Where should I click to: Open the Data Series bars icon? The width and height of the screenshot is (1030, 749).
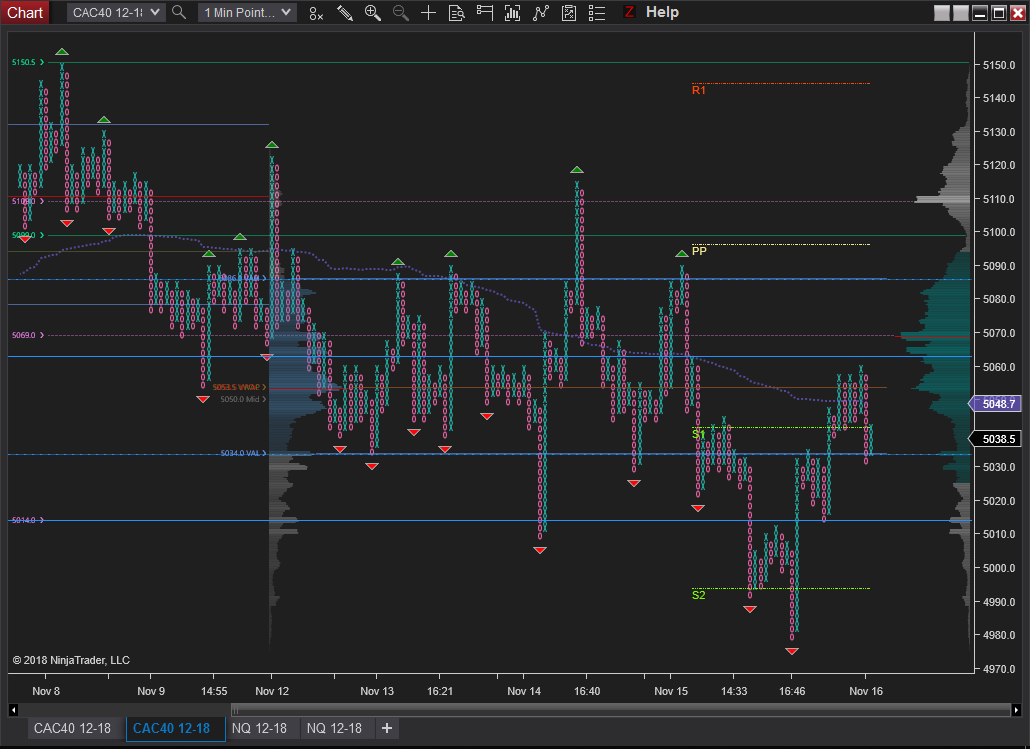pos(512,13)
